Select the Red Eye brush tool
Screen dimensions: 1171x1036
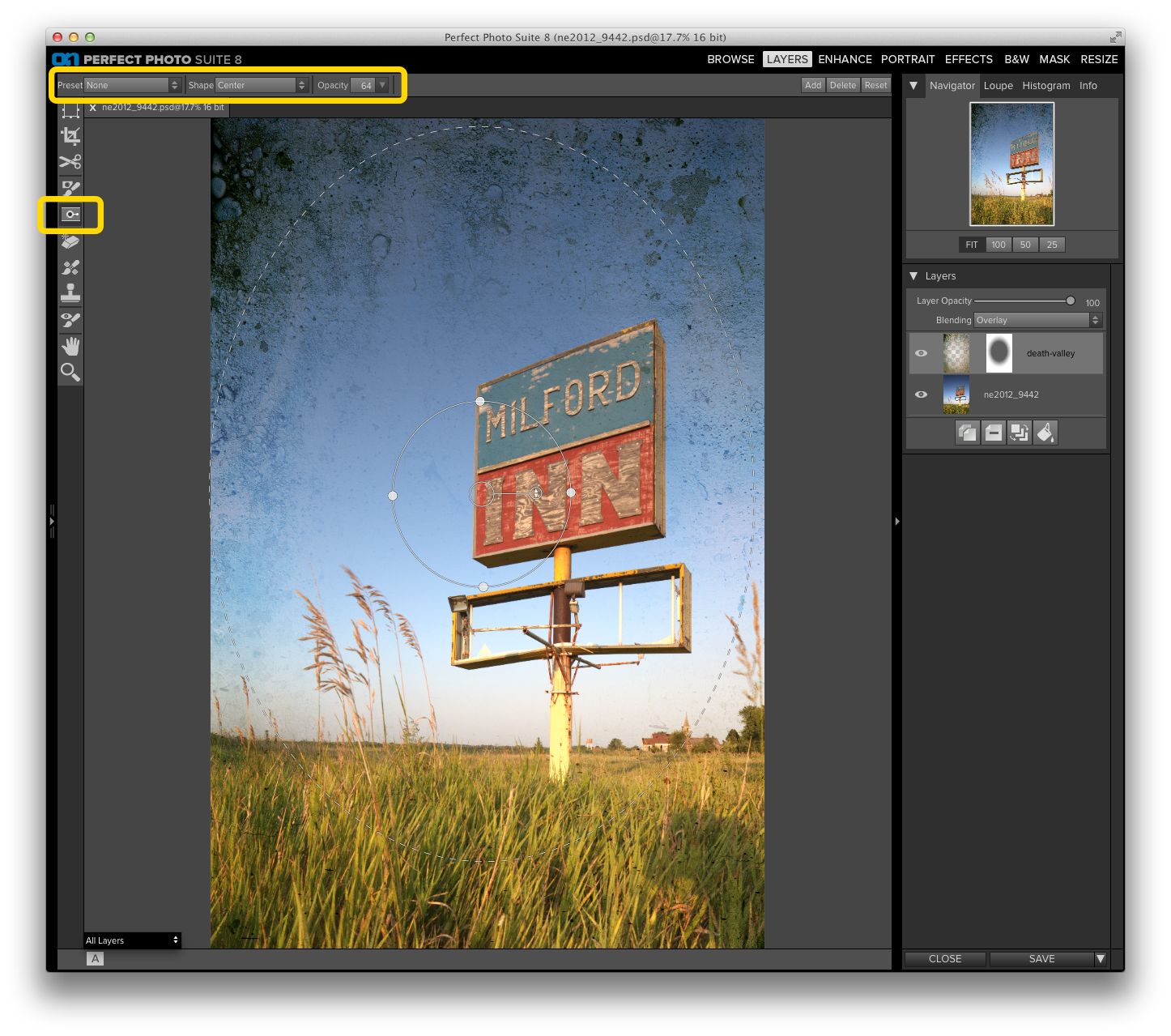(x=70, y=320)
